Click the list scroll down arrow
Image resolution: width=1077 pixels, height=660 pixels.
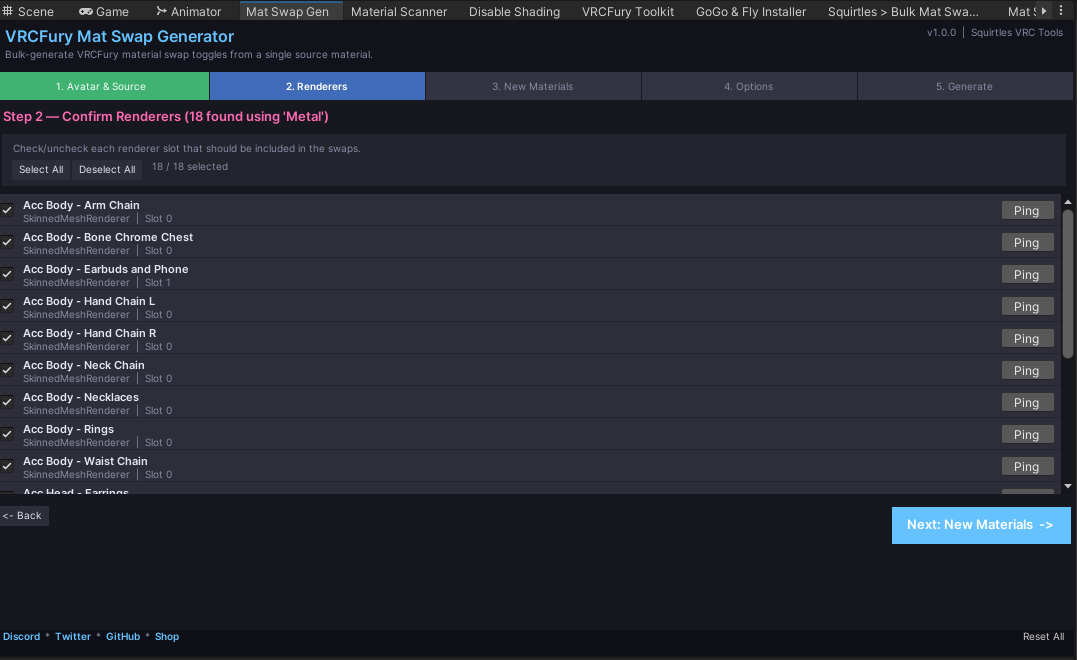[x=1068, y=486]
